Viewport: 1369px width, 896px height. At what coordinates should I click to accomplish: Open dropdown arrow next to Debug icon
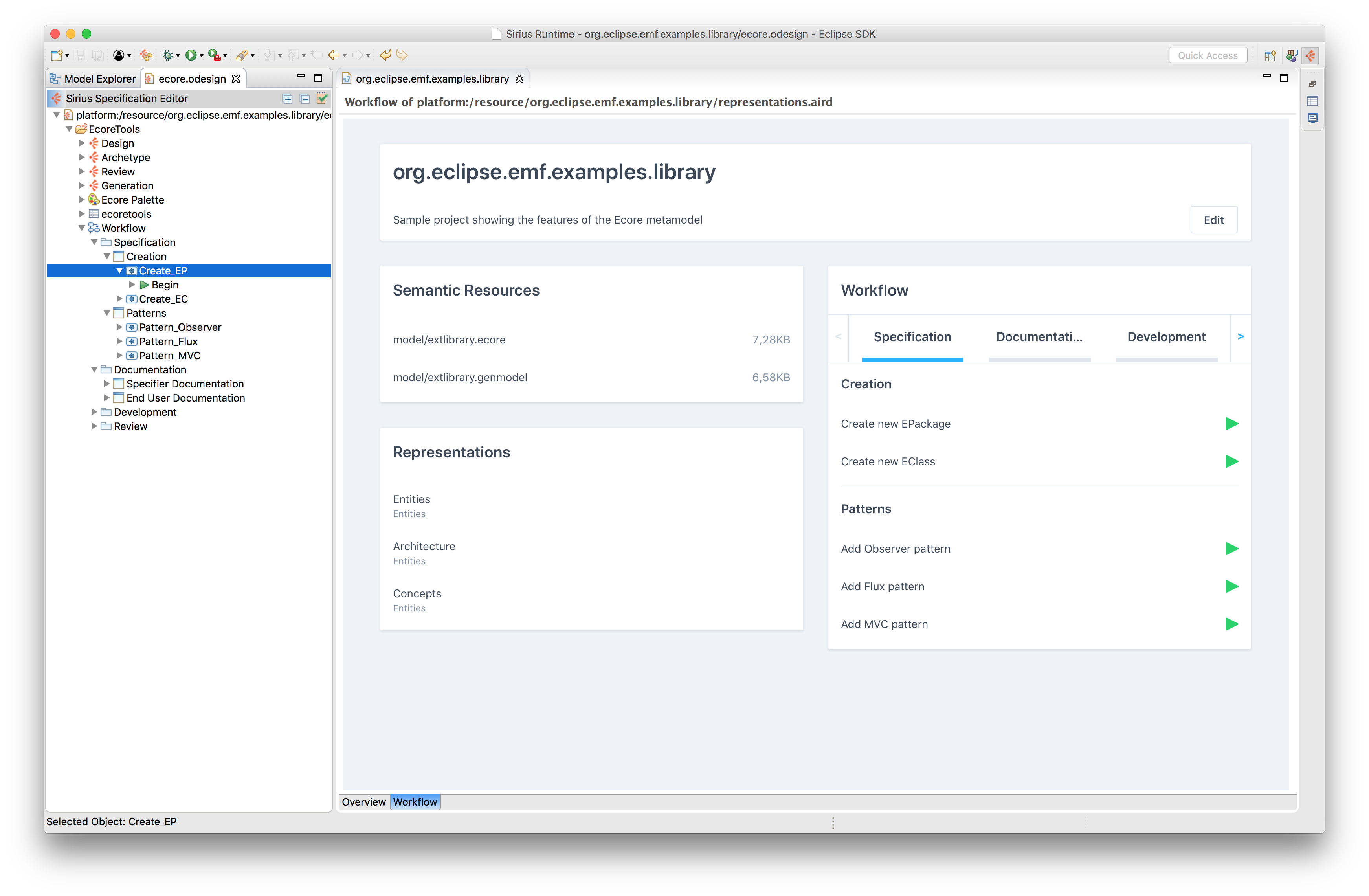click(x=178, y=56)
